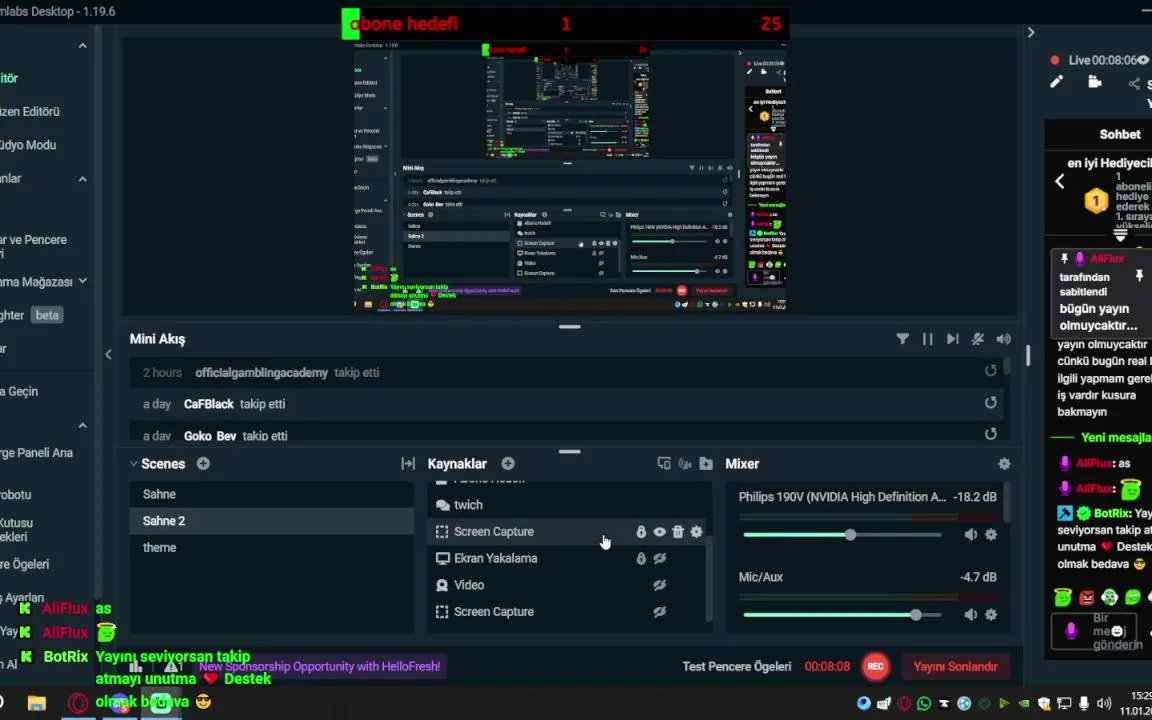Click the chat message input field
This screenshot has width=1152, height=720.
[x=1095, y=632]
